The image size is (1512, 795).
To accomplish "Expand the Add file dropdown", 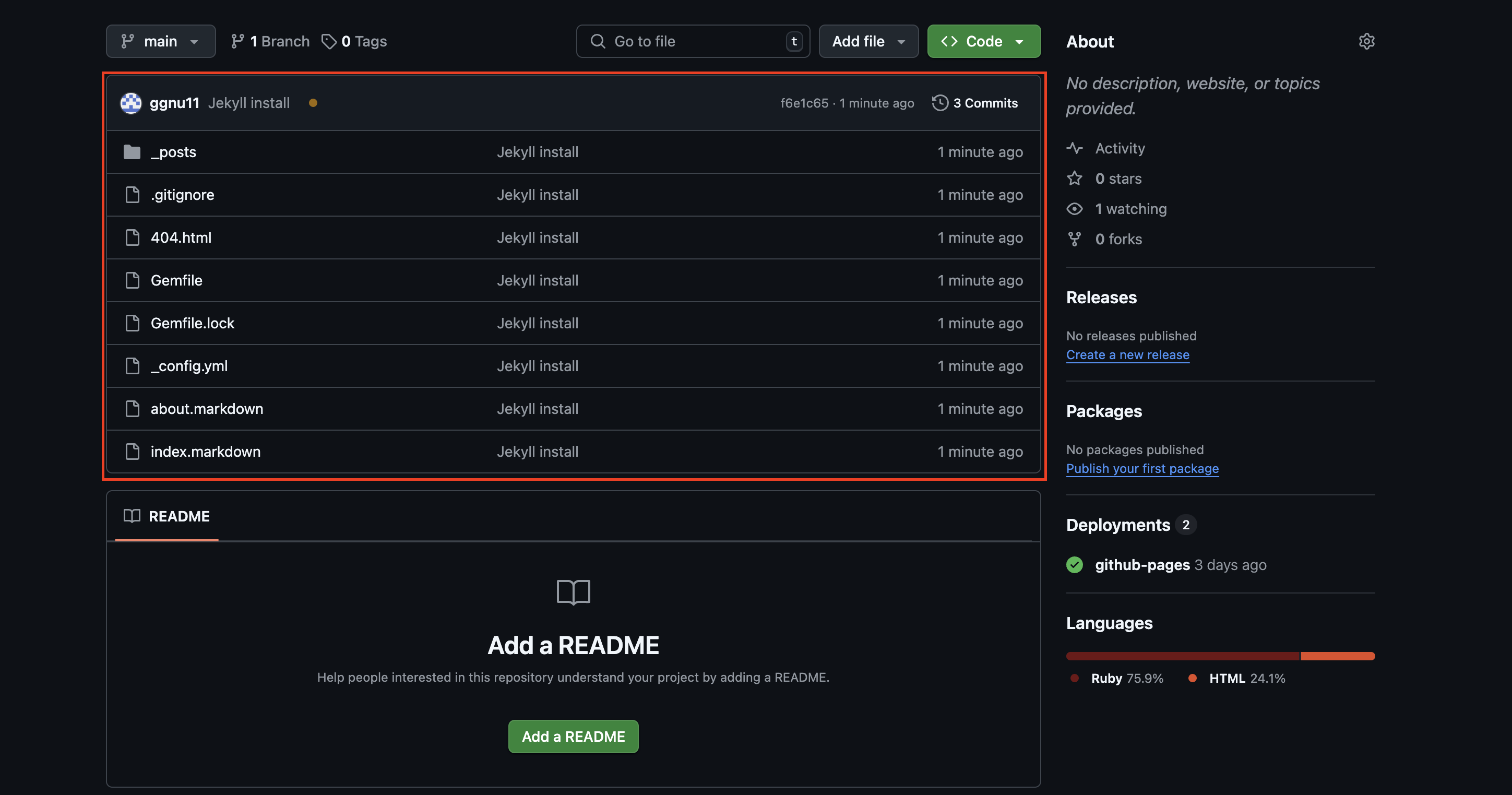I will click(x=868, y=41).
